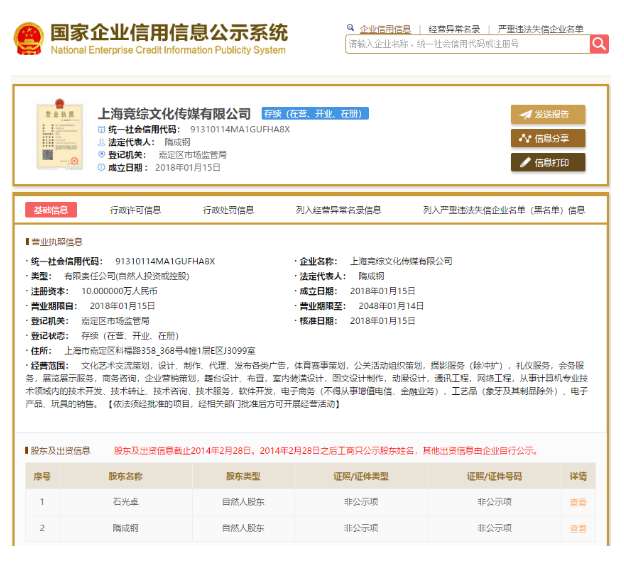
Task: Click the 股东名称 column header
Action: pyautogui.click(x=126, y=476)
